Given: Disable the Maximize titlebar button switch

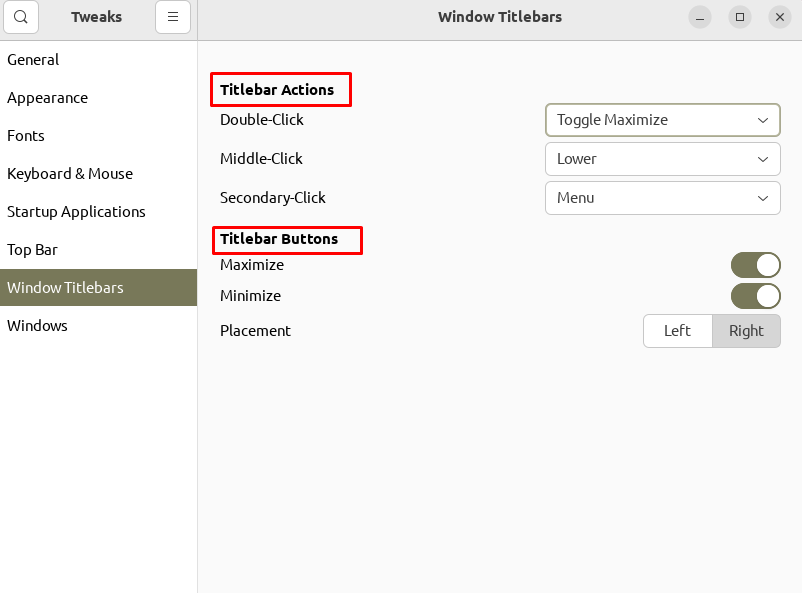Looking at the screenshot, I should pyautogui.click(x=755, y=265).
